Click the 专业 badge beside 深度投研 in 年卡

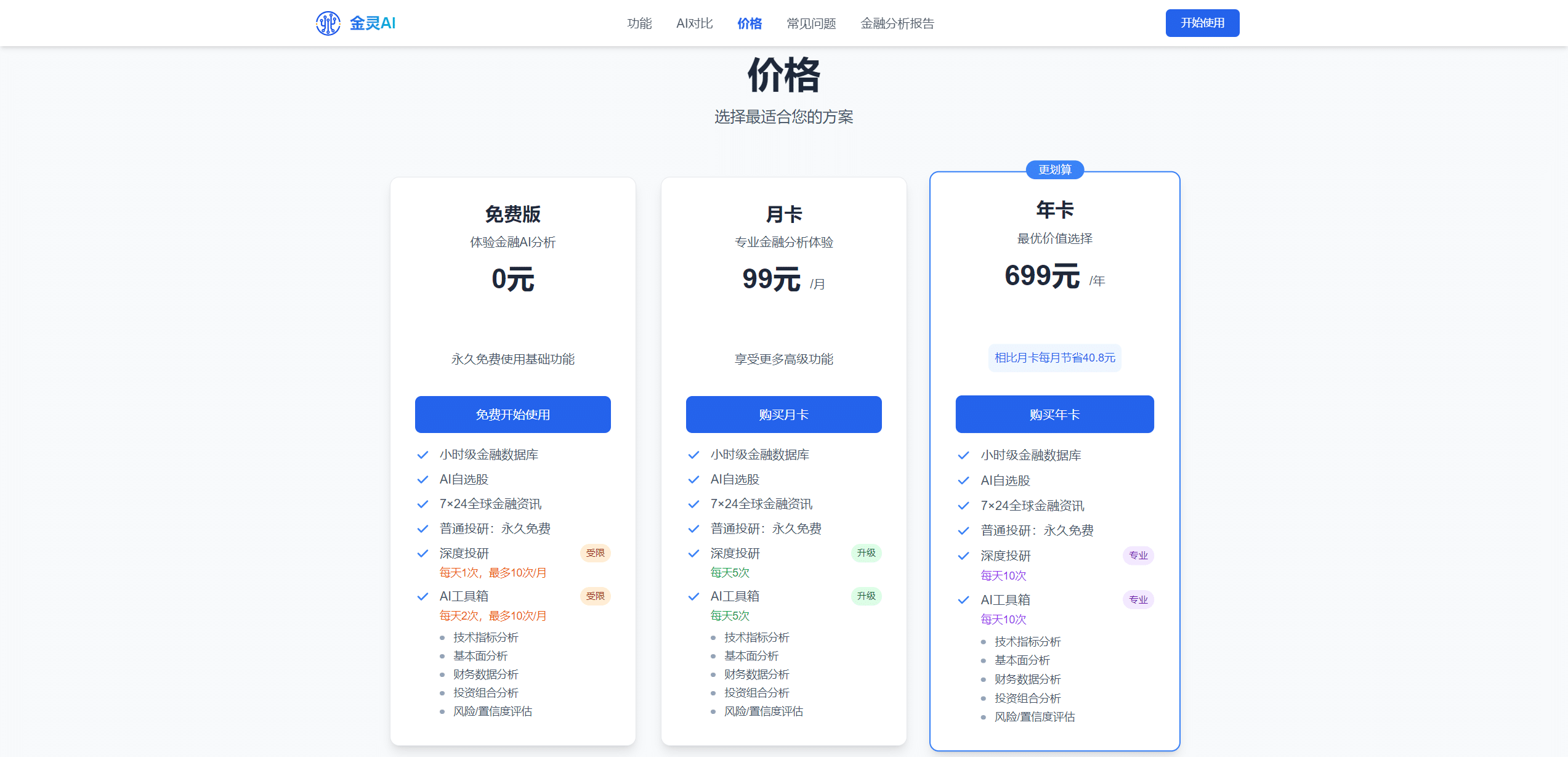click(1138, 556)
